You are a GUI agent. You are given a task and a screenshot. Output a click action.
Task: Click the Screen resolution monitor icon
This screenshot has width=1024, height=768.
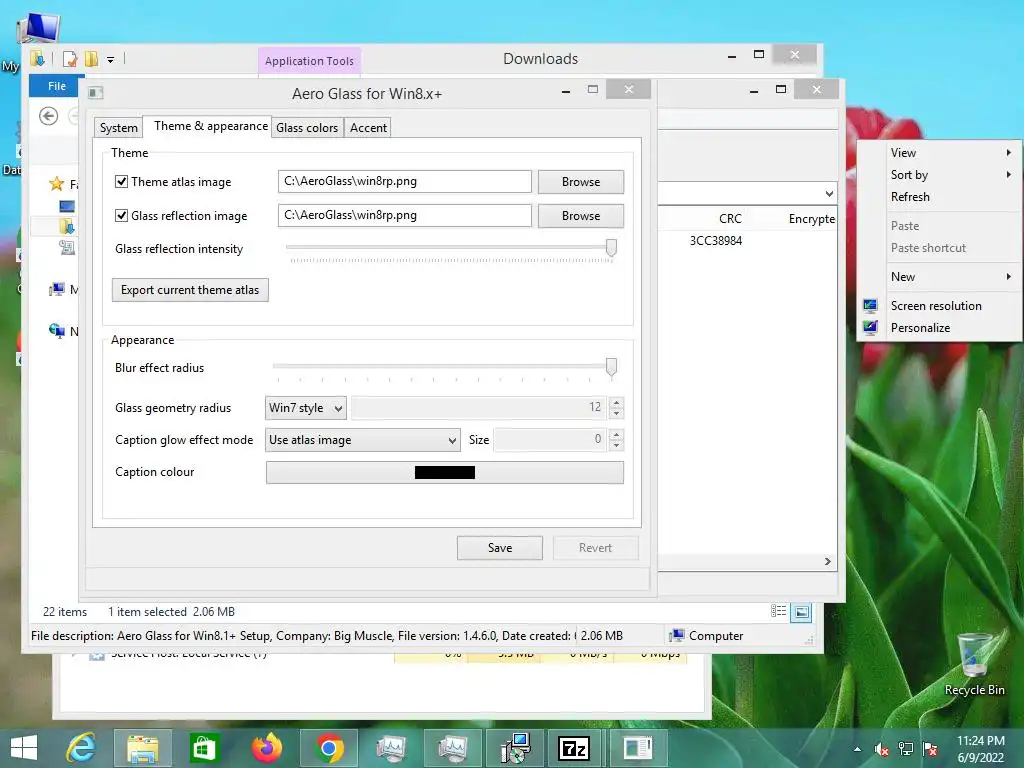pos(871,306)
